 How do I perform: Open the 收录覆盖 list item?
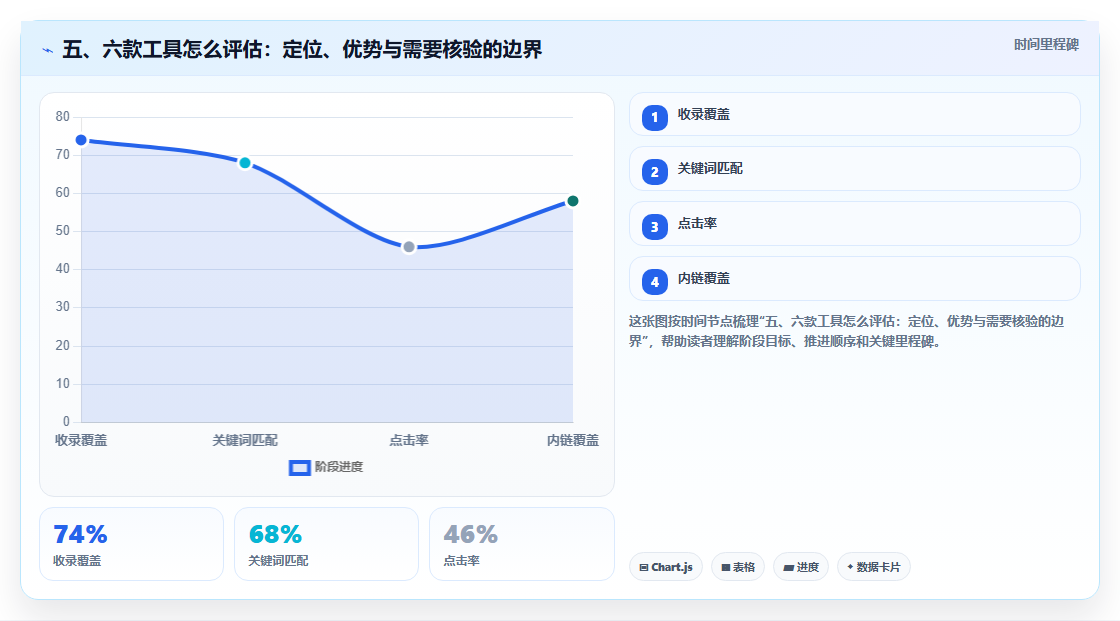pos(854,114)
